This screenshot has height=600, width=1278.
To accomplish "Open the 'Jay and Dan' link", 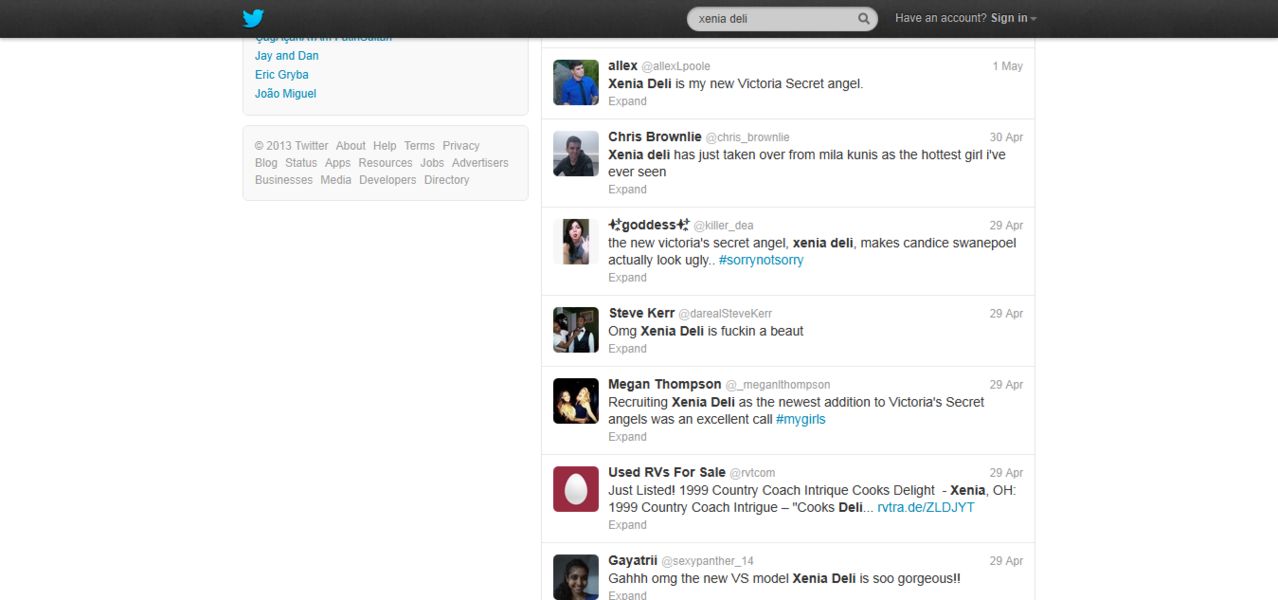I will [x=287, y=56].
